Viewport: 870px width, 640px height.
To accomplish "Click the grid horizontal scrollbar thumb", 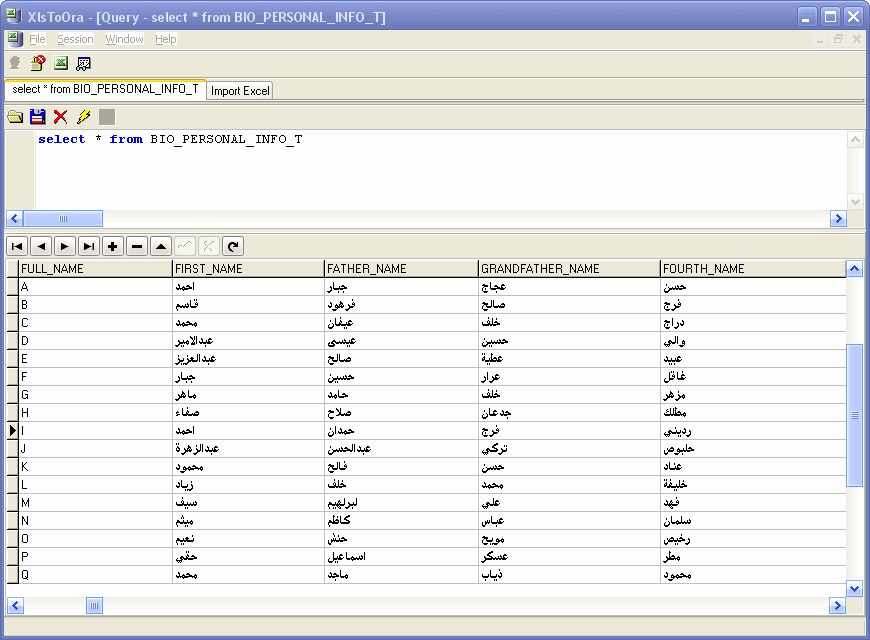I will click(94, 606).
